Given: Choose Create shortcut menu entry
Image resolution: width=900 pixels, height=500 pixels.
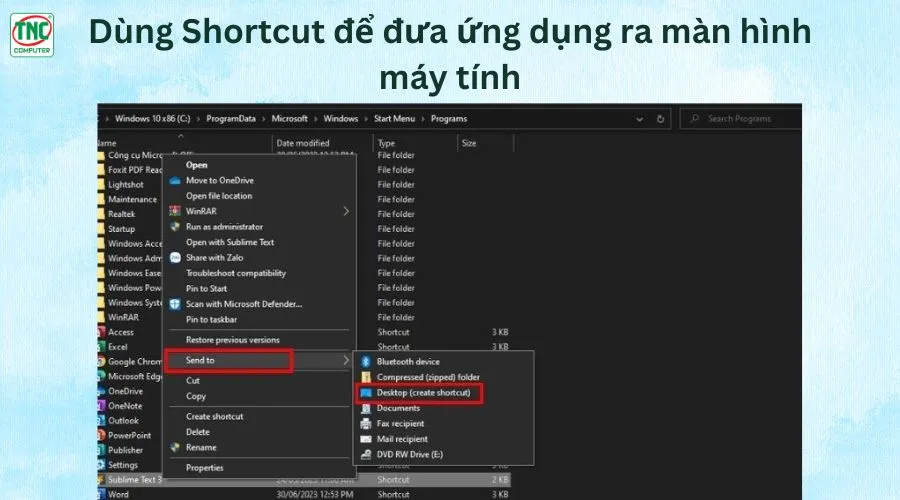Looking at the screenshot, I should pyautogui.click(x=214, y=416).
